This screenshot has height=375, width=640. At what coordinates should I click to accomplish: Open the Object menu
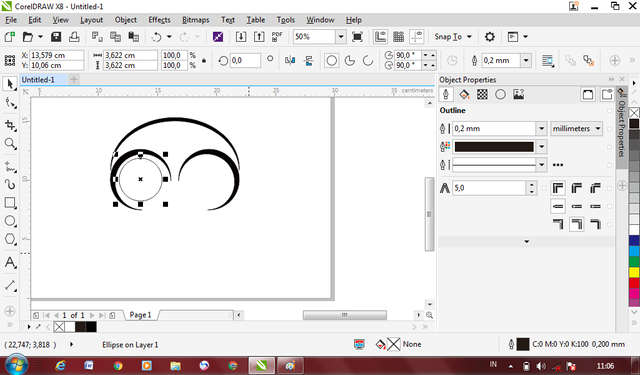125,20
